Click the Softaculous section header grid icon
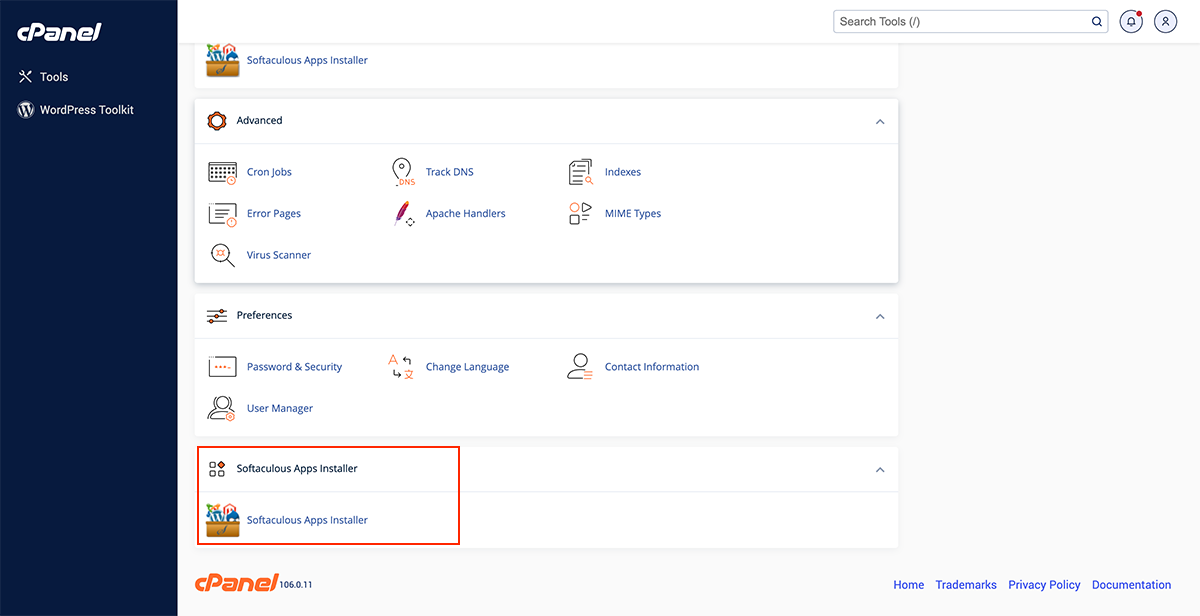1200x616 pixels. point(217,469)
